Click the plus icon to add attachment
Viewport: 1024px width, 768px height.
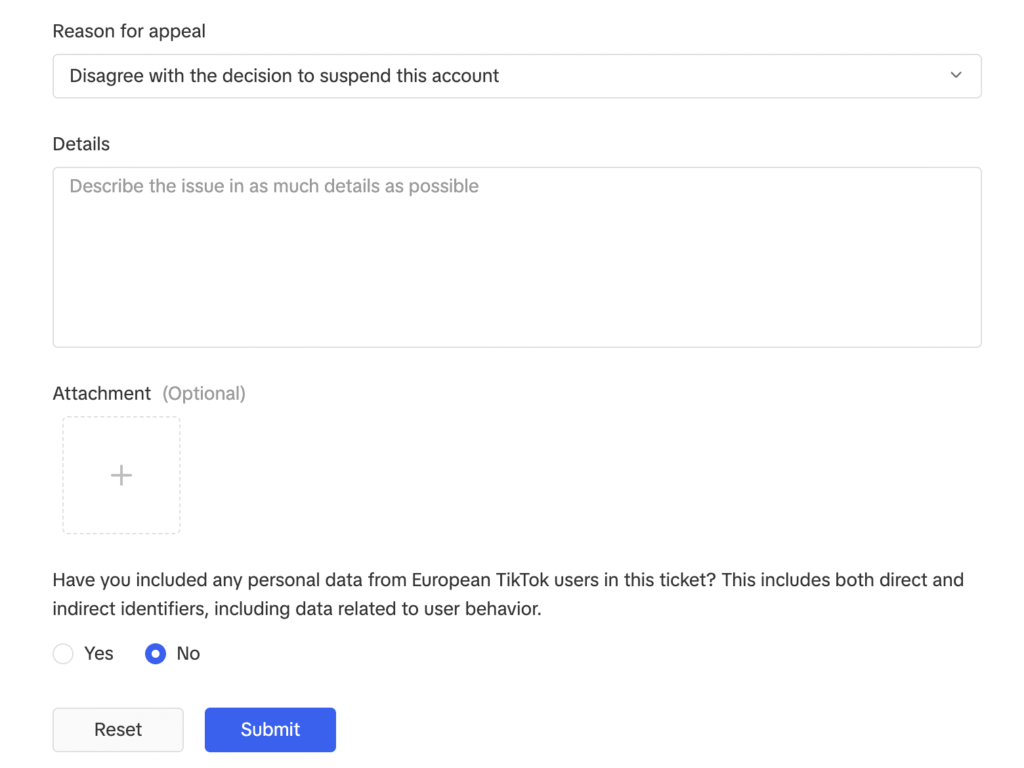[x=121, y=475]
